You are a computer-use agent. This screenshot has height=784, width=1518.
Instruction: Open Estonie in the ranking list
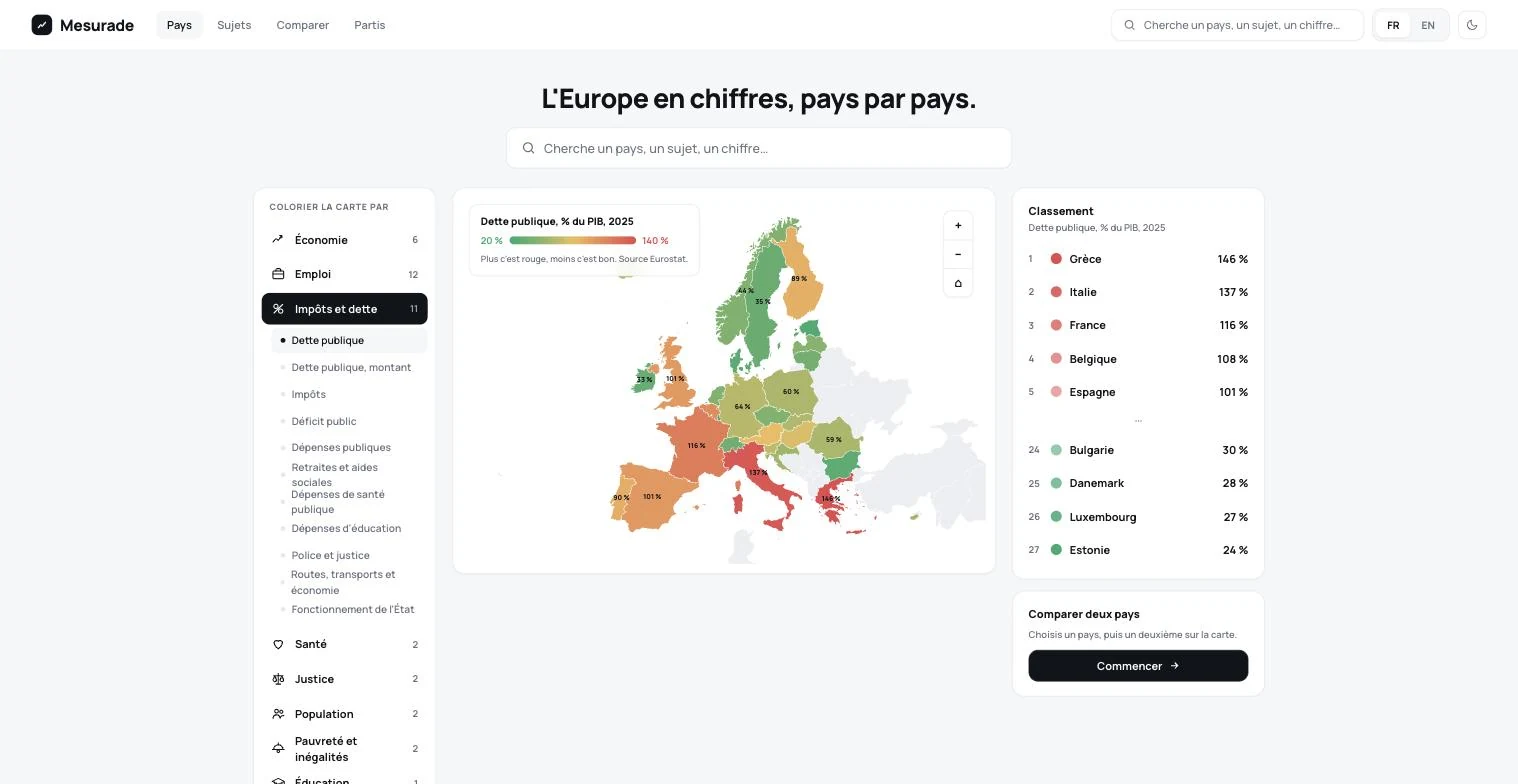[x=1138, y=550]
